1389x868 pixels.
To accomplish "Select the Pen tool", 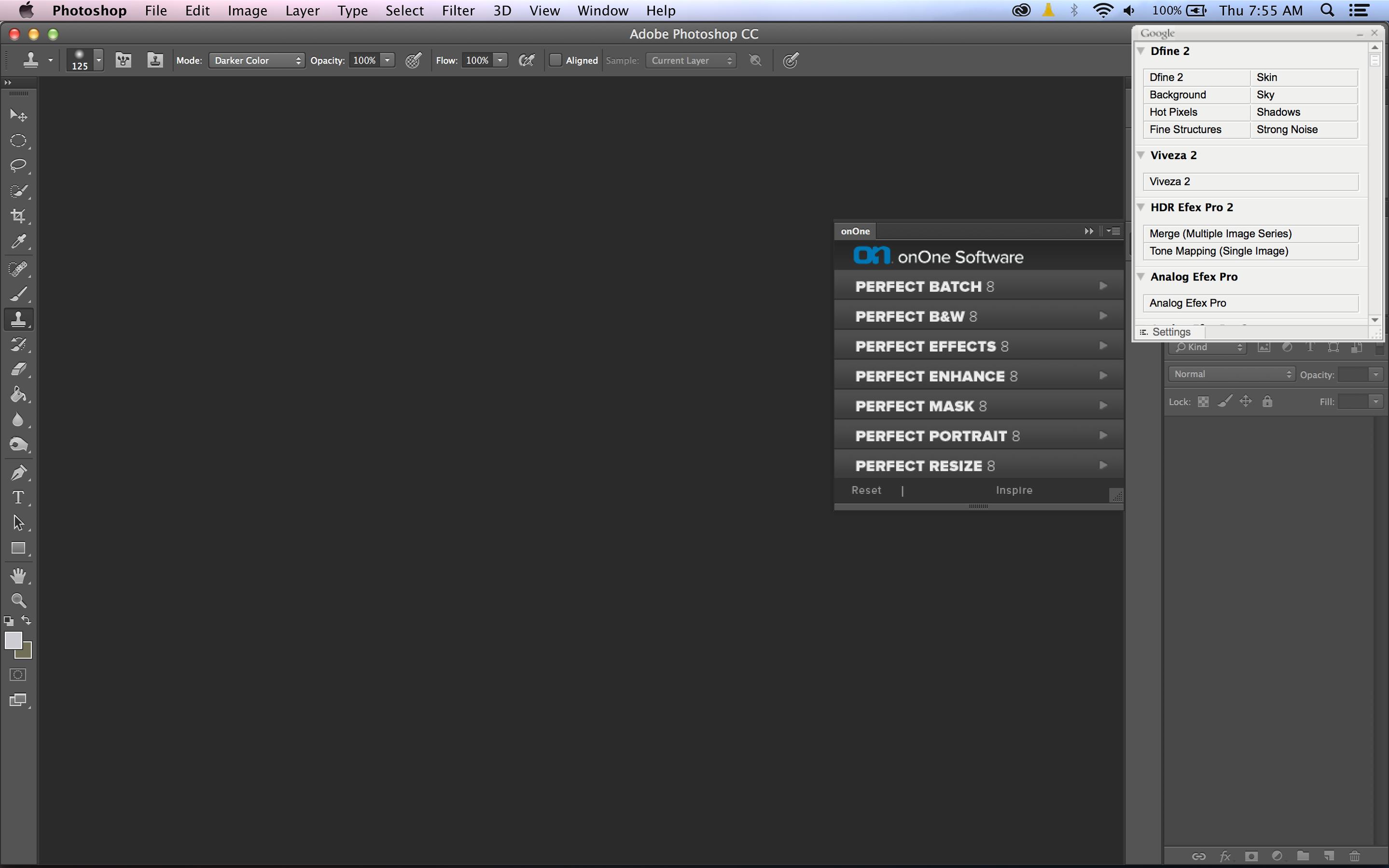I will tap(18, 473).
